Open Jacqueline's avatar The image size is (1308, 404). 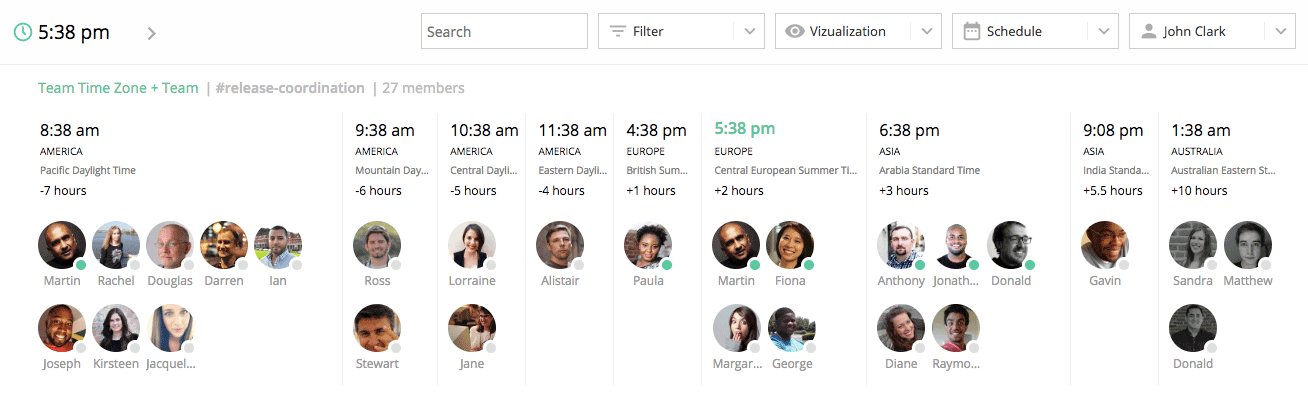click(x=170, y=329)
